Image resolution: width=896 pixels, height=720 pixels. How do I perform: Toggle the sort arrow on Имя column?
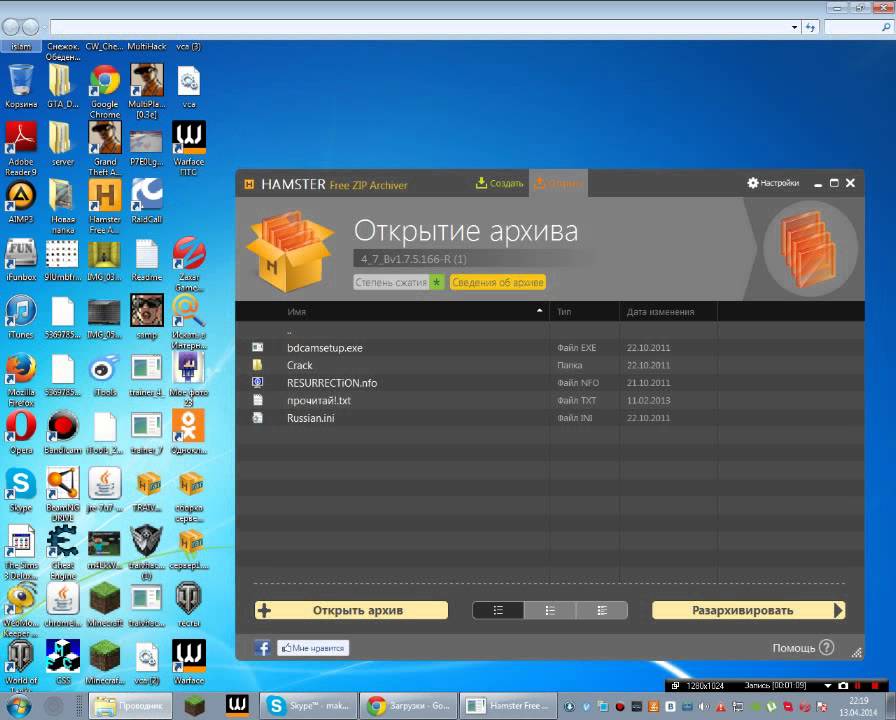tap(539, 311)
